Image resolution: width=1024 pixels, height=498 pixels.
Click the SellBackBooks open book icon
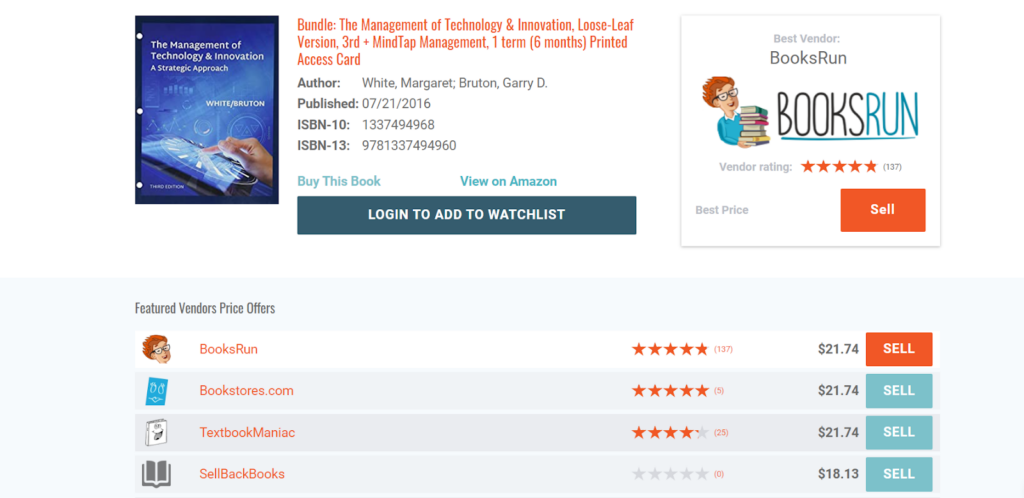[x=157, y=474]
